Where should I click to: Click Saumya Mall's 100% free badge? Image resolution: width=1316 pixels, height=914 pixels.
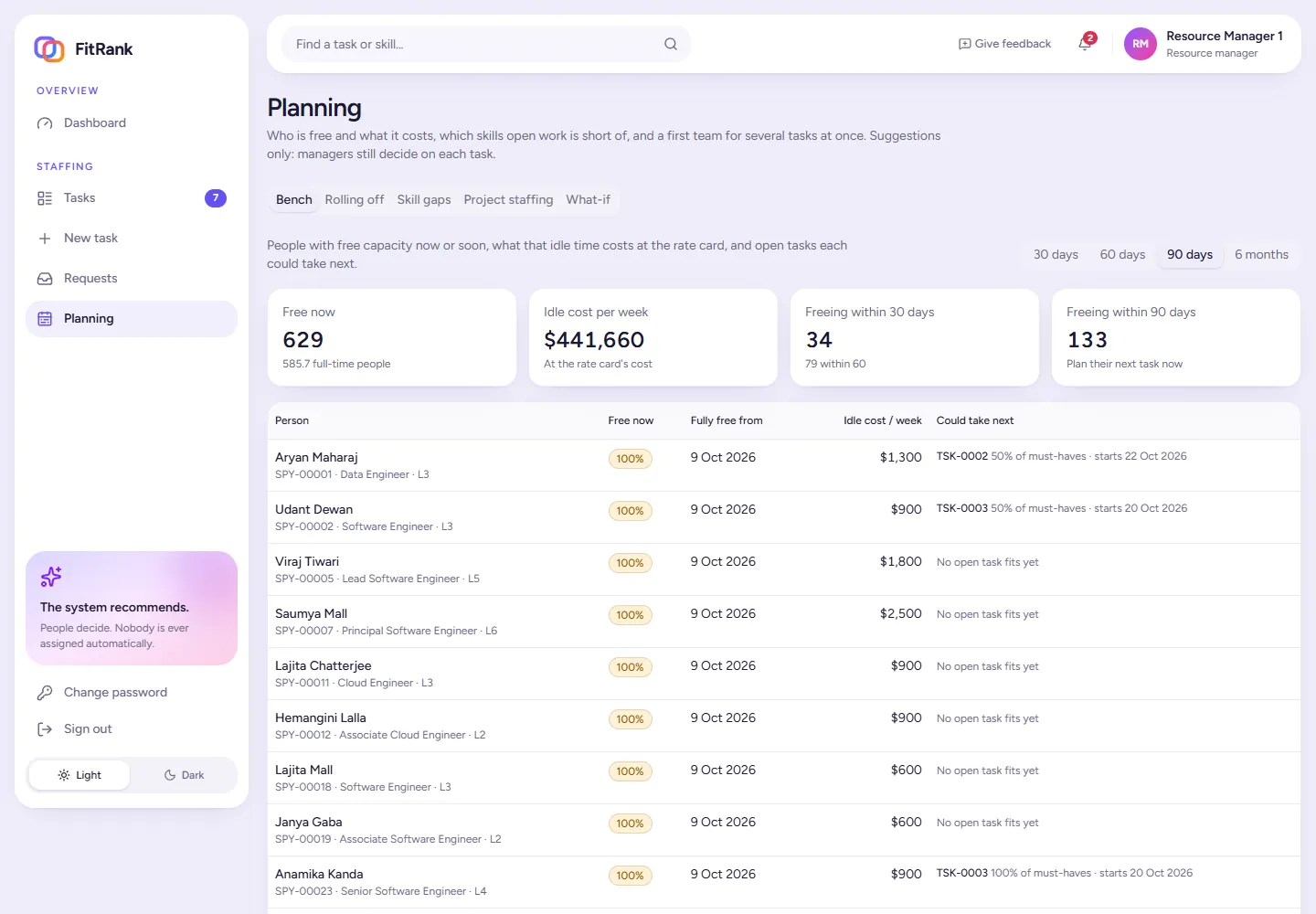[631, 615]
